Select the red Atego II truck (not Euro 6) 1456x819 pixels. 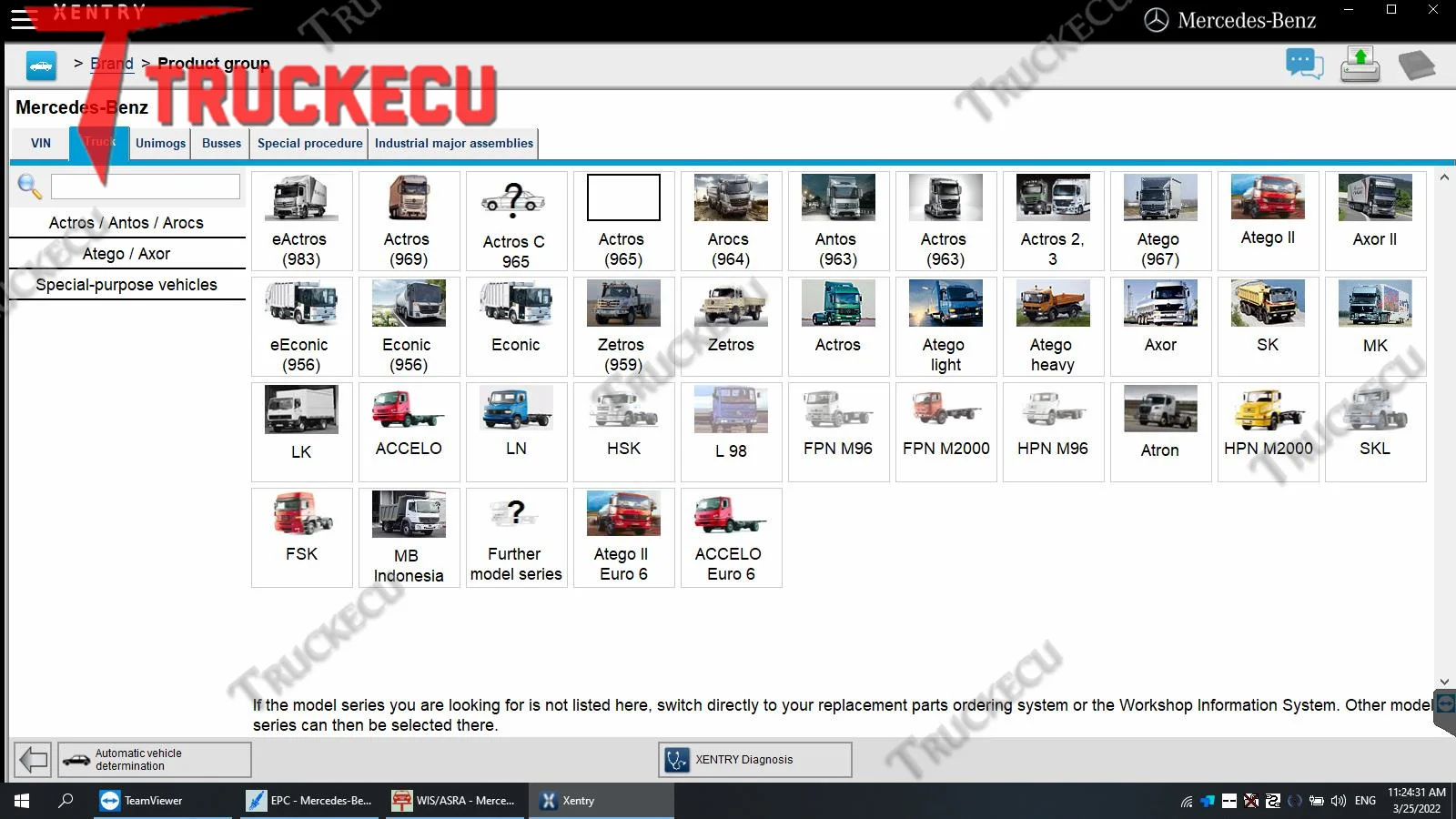point(1268,221)
